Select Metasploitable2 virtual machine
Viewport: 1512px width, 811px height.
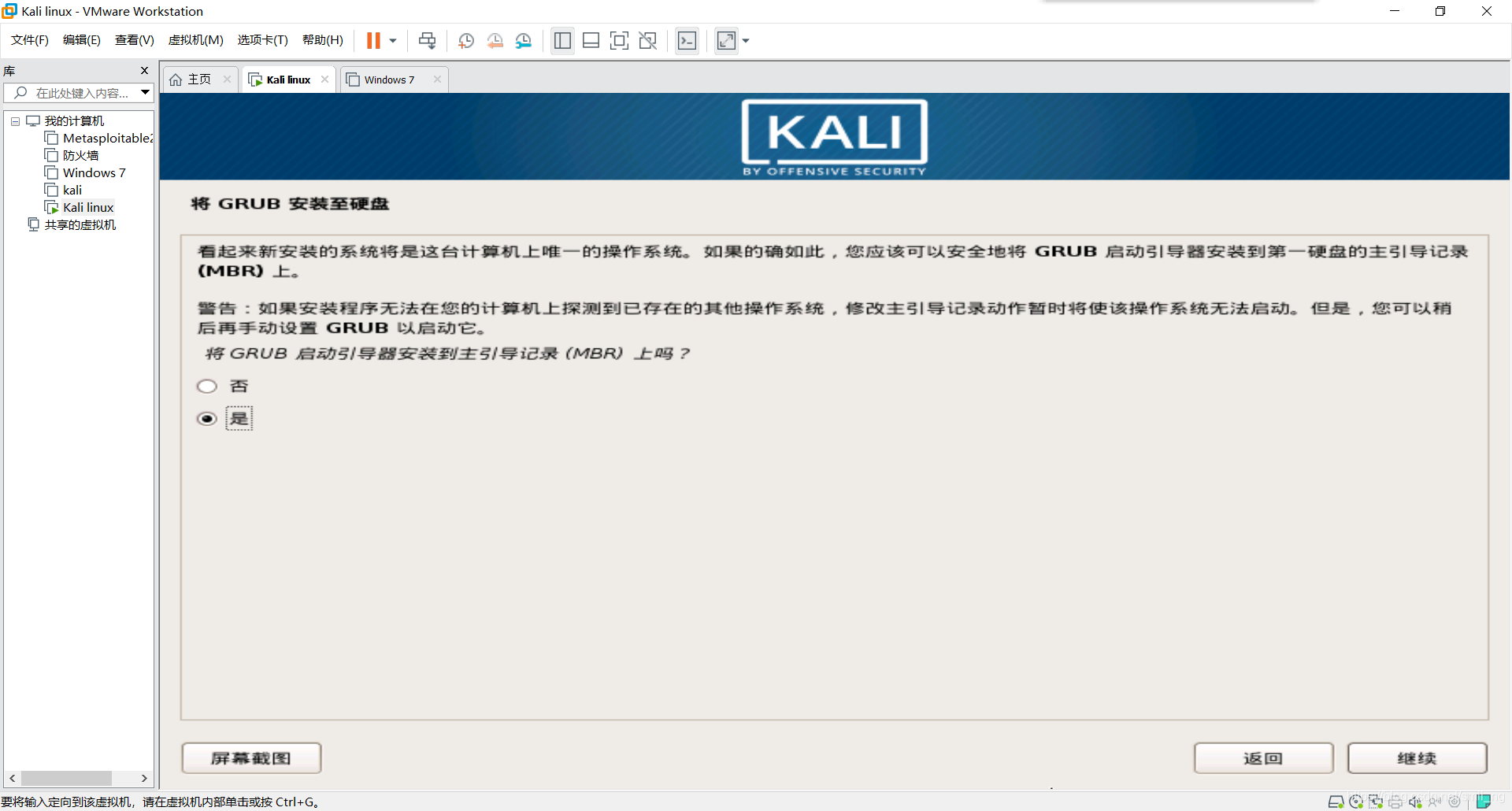(108, 139)
